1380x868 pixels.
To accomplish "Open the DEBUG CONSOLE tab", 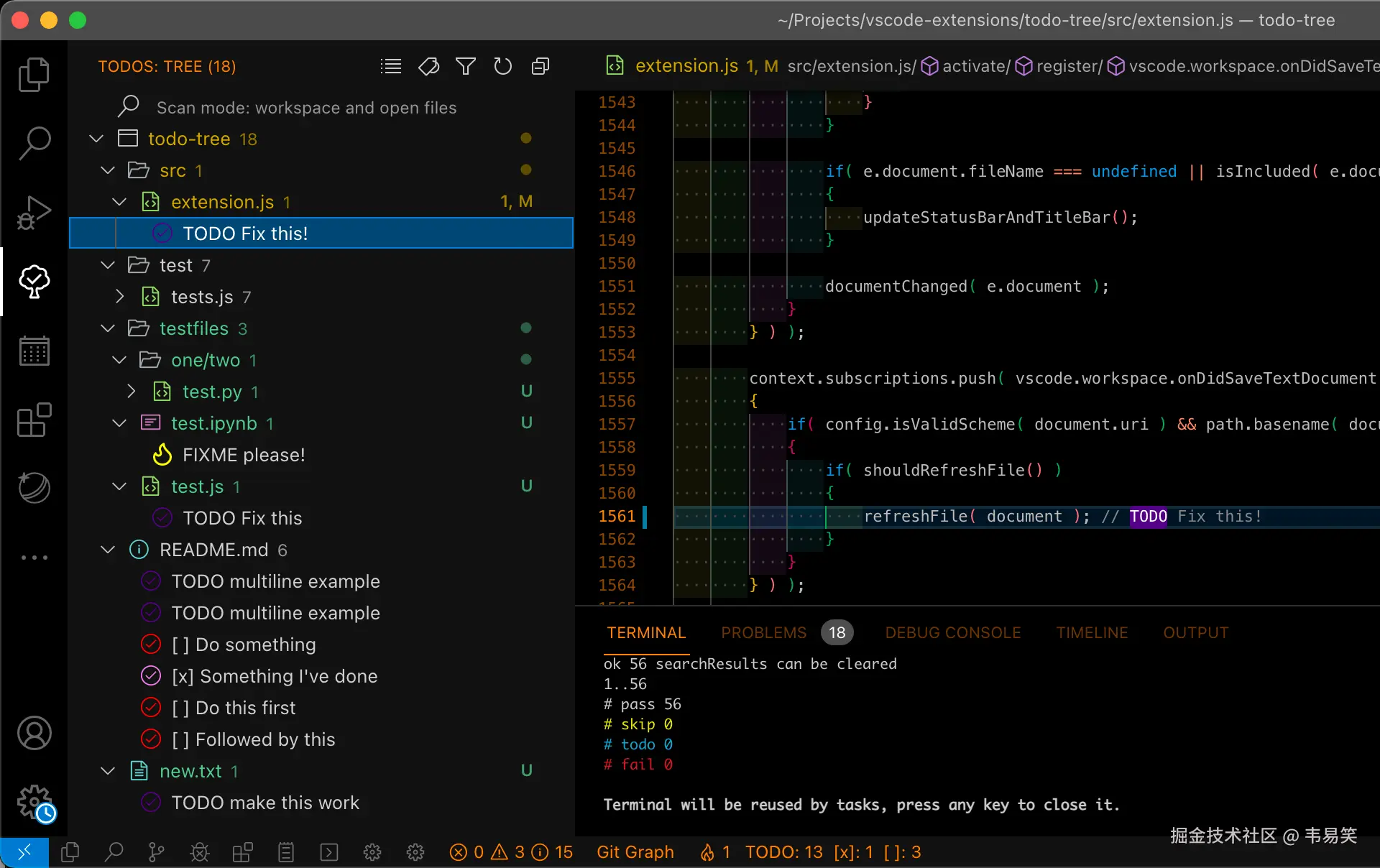I will (x=952, y=632).
